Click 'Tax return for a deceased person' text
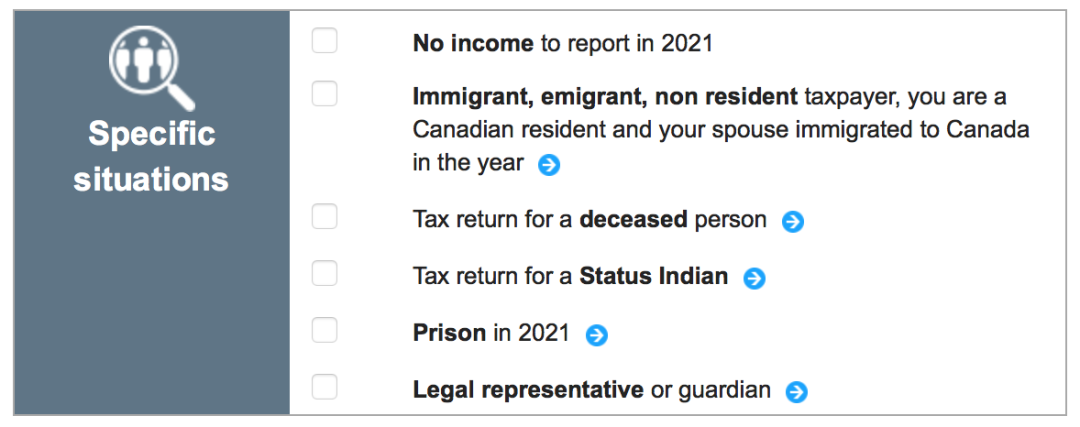 point(589,219)
